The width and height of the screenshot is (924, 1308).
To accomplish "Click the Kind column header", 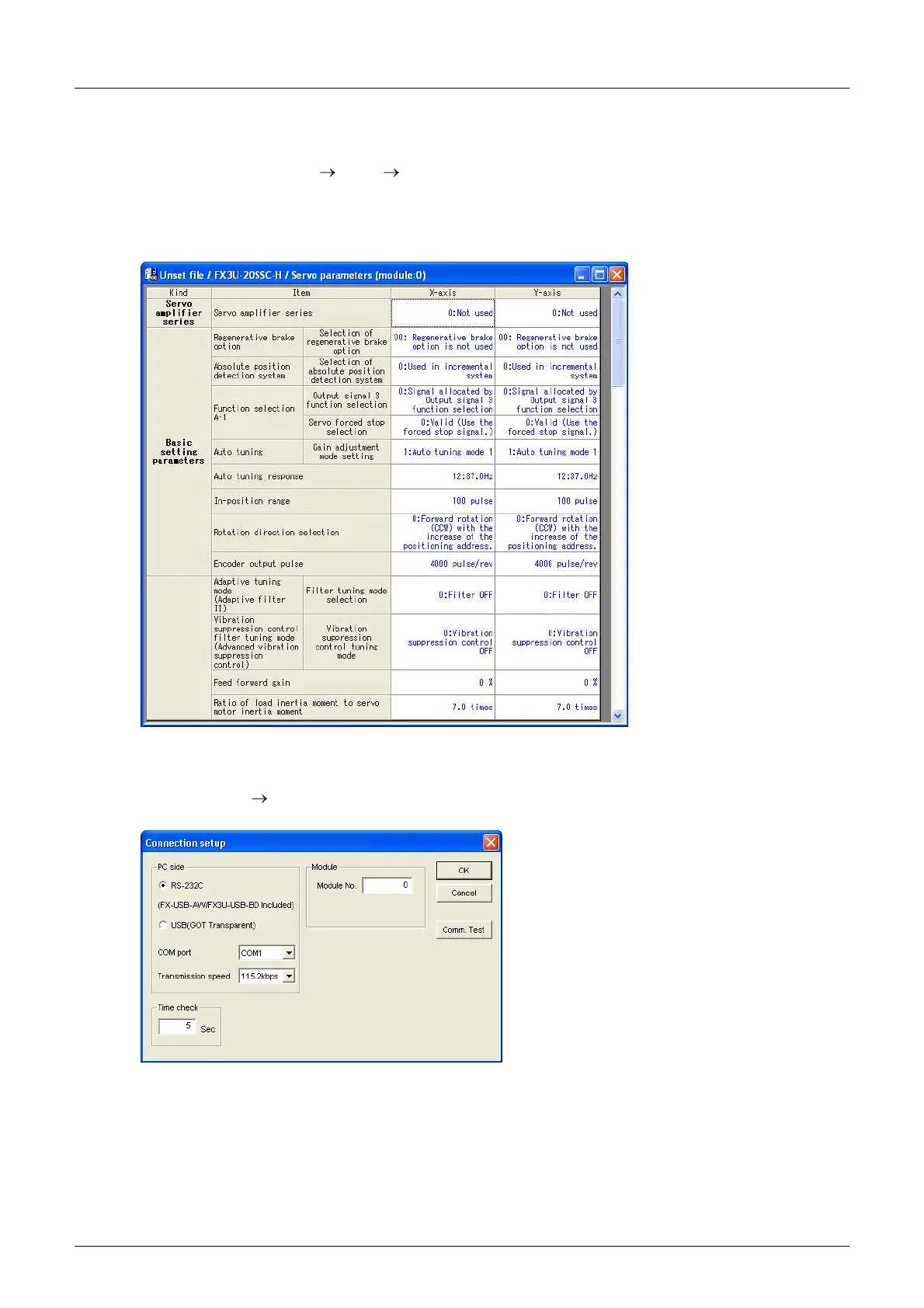I will tap(179, 293).
